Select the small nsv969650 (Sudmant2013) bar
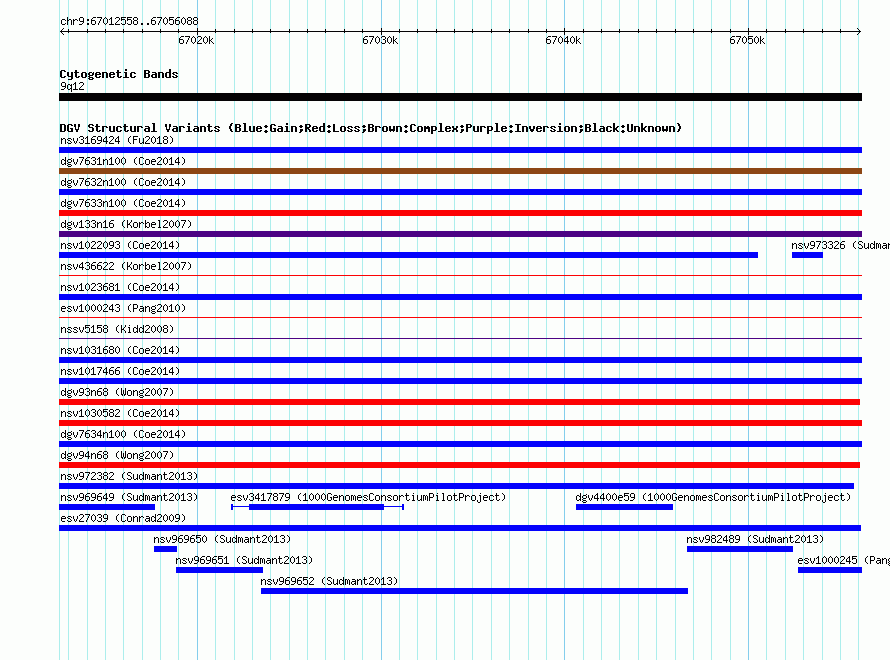The image size is (890, 660). pos(165,549)
